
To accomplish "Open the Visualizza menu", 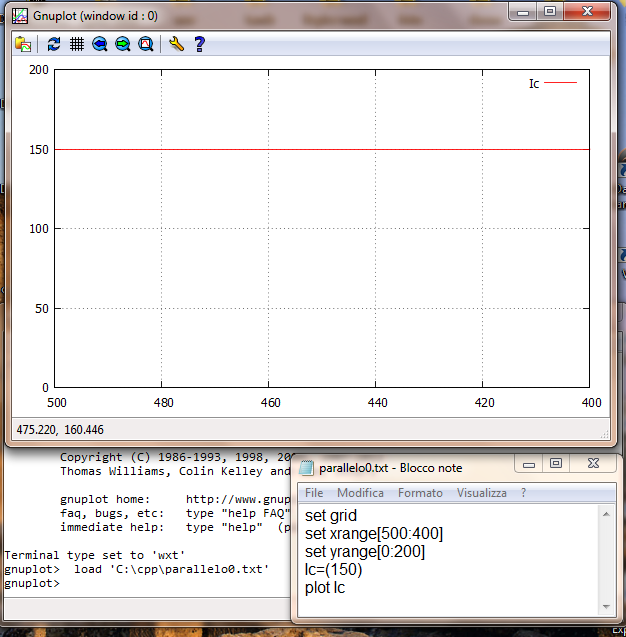I will [482, 493].
